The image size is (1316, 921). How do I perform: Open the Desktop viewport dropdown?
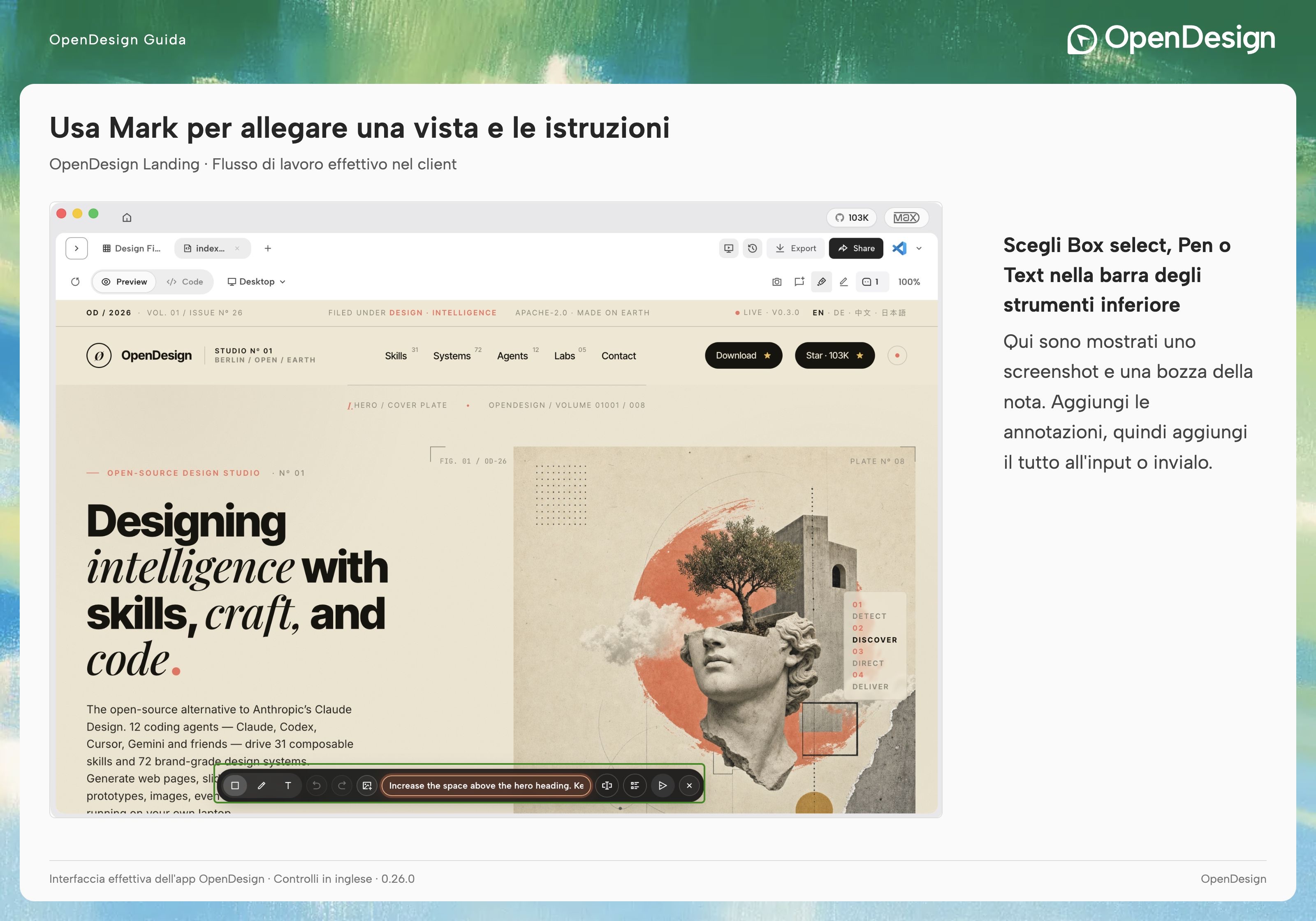click(x=256, y=281)
